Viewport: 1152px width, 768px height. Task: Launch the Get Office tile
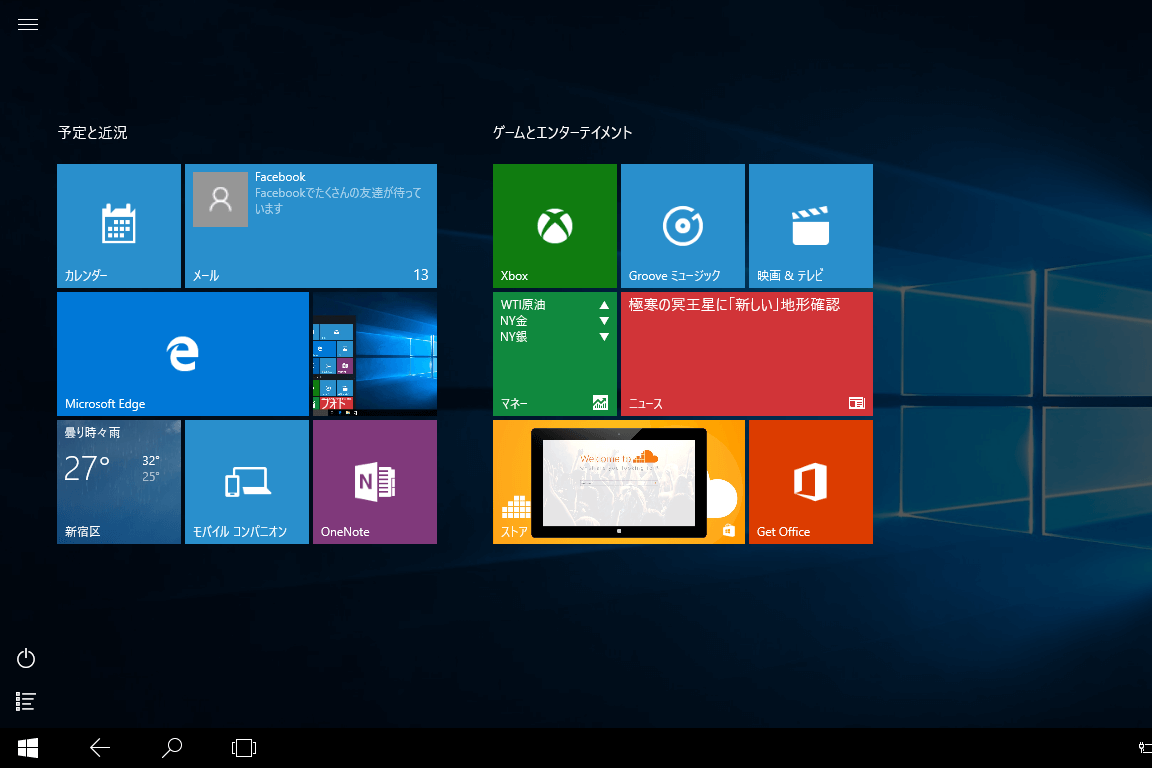coord(811,482)
